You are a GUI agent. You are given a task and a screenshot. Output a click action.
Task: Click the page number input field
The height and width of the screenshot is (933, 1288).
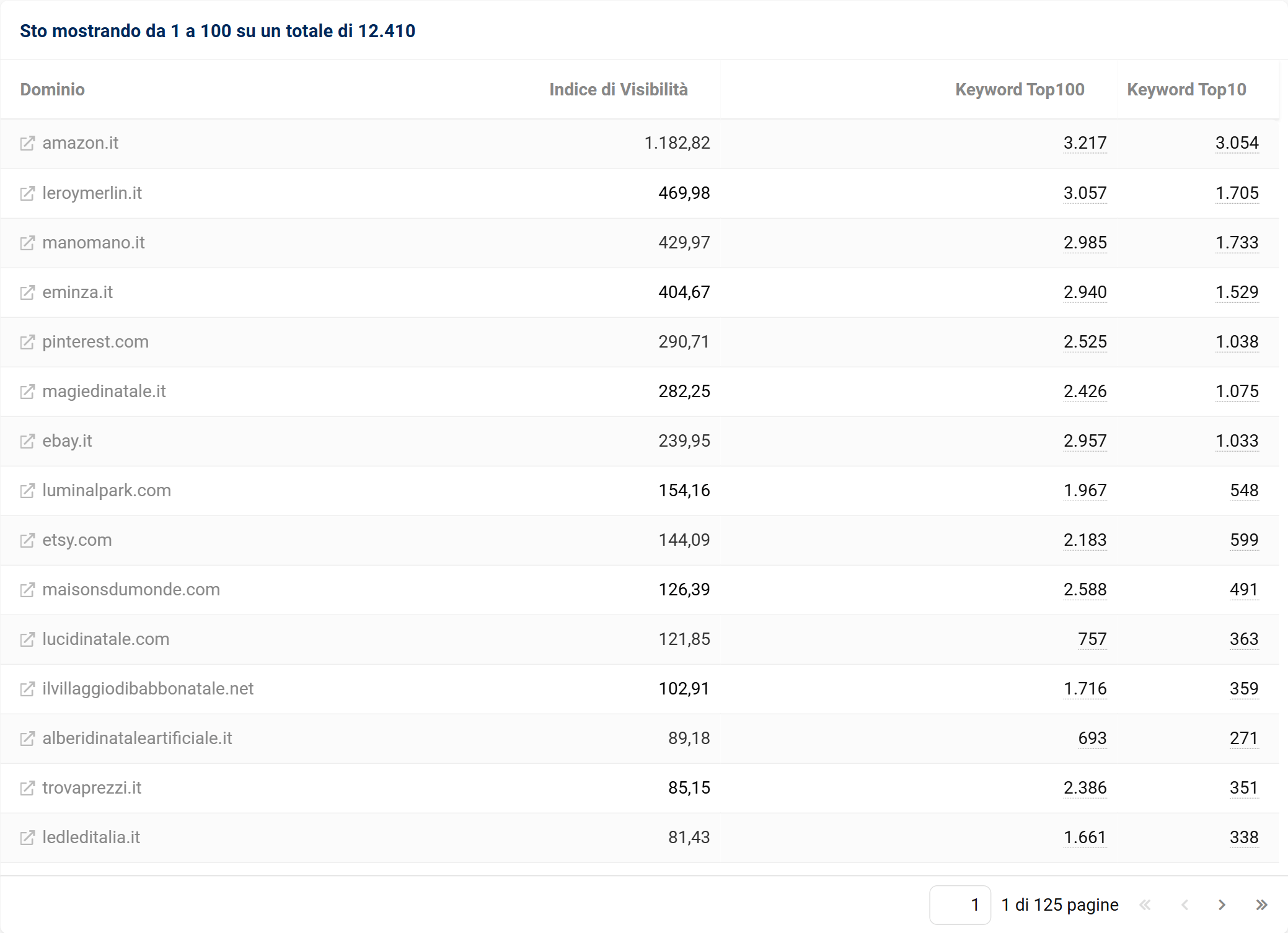(x=960, y=905)
